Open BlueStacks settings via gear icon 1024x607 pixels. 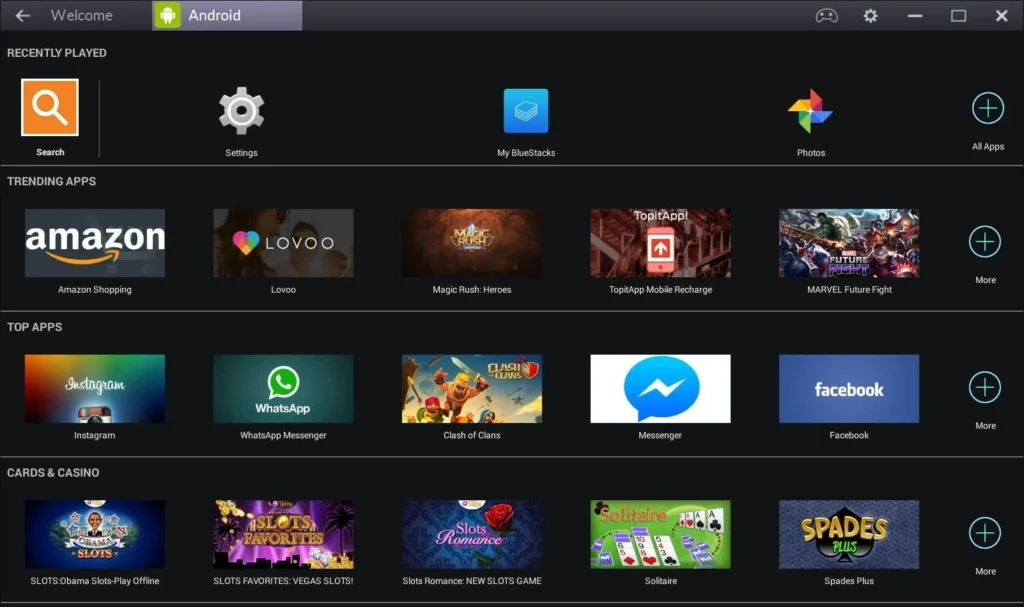[870, 16]
